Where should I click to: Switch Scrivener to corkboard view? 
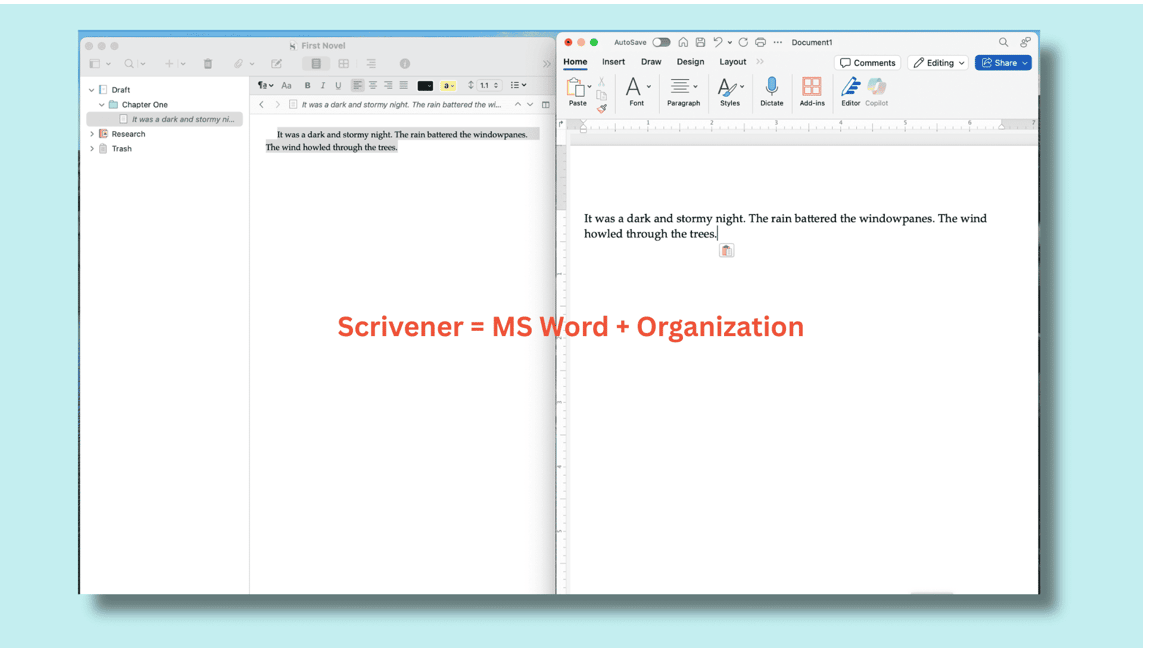click(343, 64)
